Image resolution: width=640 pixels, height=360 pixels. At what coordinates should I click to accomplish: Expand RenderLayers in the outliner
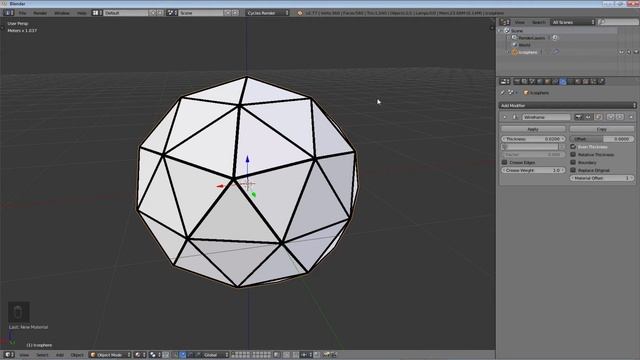(x=509, y=38)
